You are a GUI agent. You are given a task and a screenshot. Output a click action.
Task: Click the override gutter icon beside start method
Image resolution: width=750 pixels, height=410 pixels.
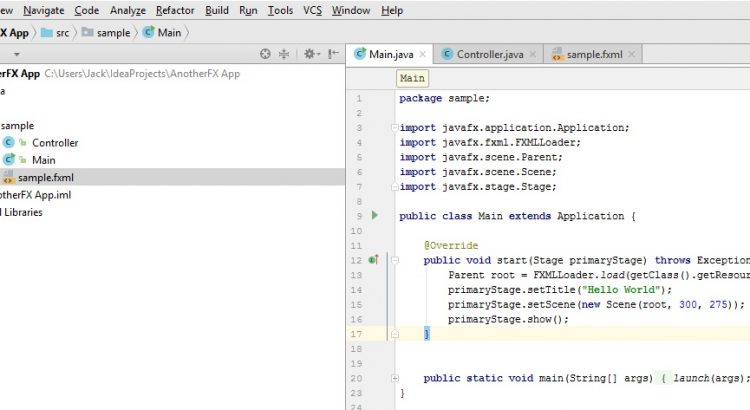pyautogui.click(x=373, y=260)
